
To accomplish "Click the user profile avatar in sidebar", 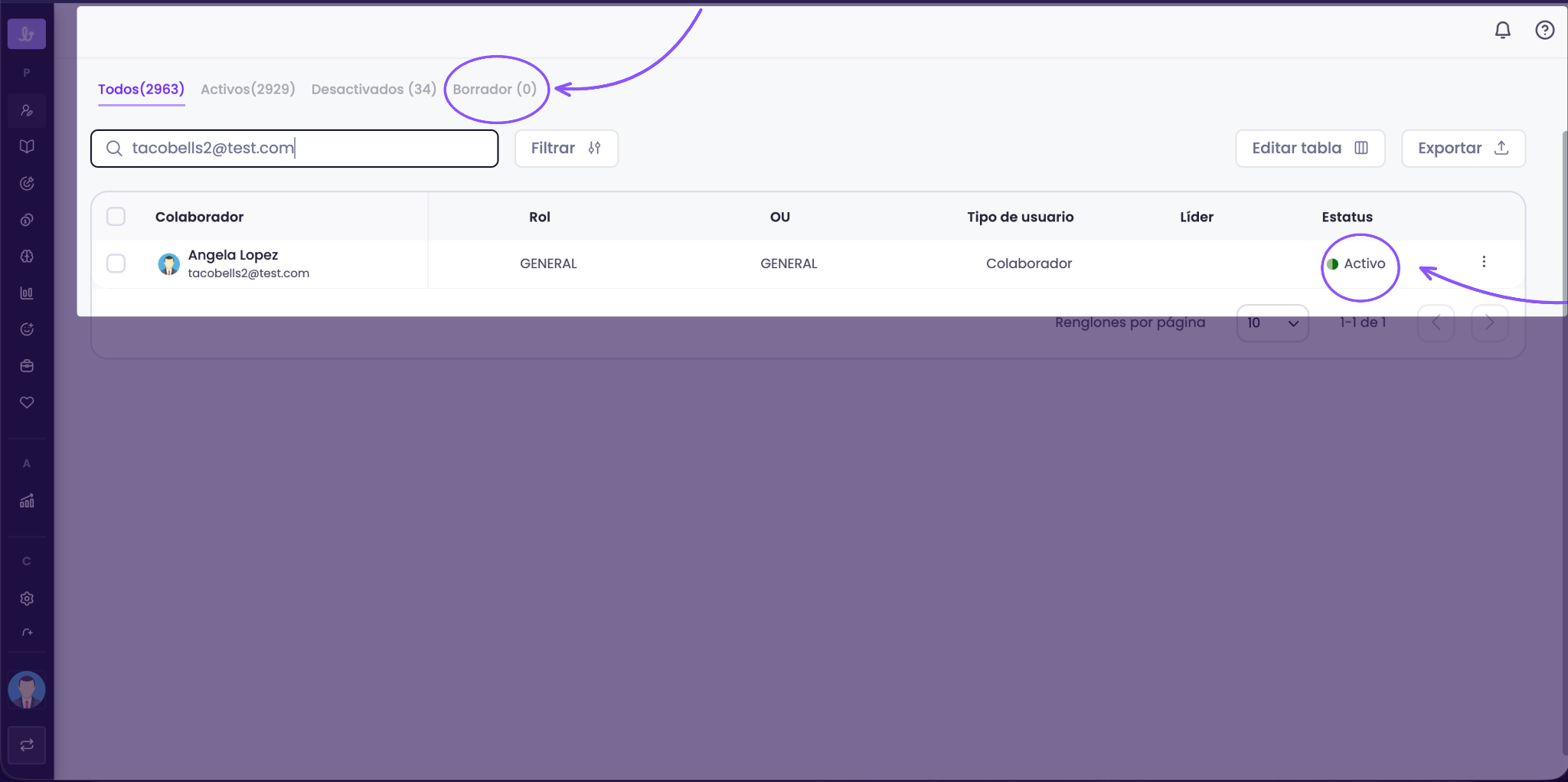I will (27, 690).
